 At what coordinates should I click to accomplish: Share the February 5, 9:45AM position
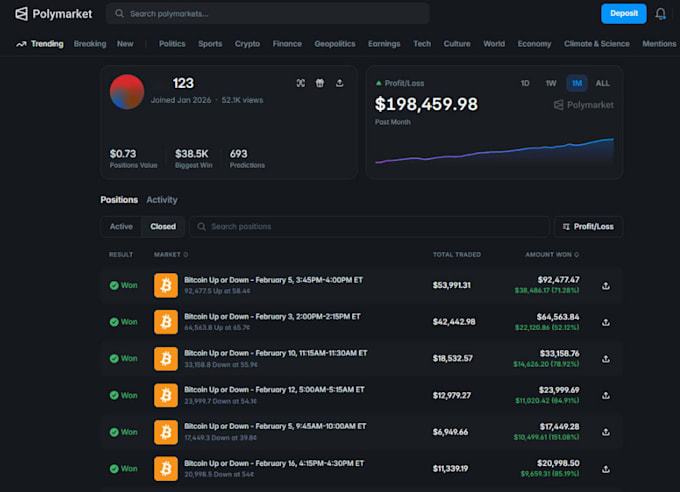pyautogui.click(x=606, y=432)
